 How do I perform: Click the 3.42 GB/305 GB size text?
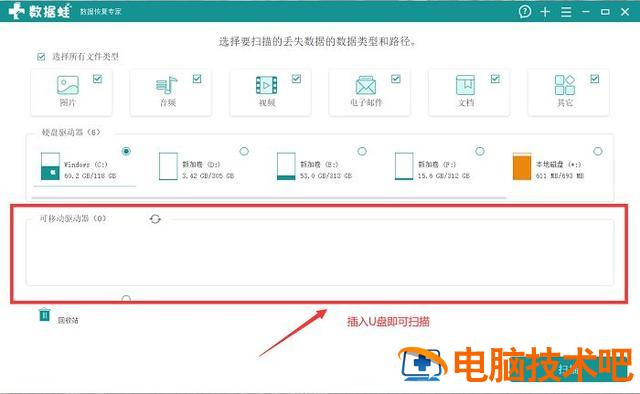(208, 176)
